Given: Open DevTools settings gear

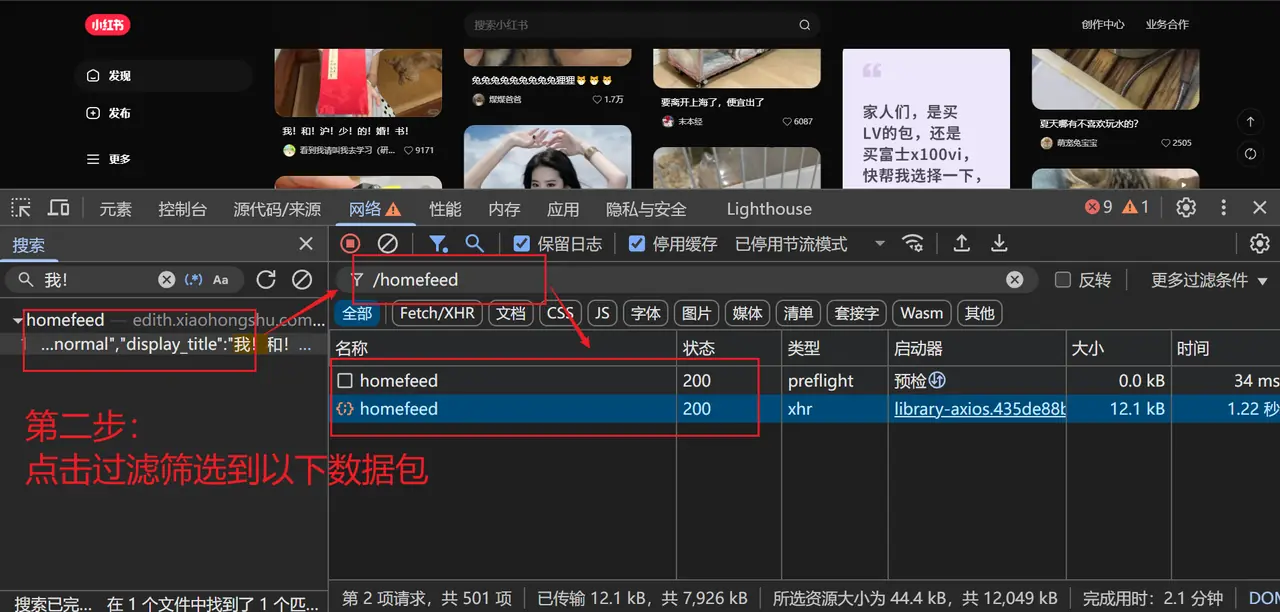Looking at the screenshot, I should (x=1186, y=207).
